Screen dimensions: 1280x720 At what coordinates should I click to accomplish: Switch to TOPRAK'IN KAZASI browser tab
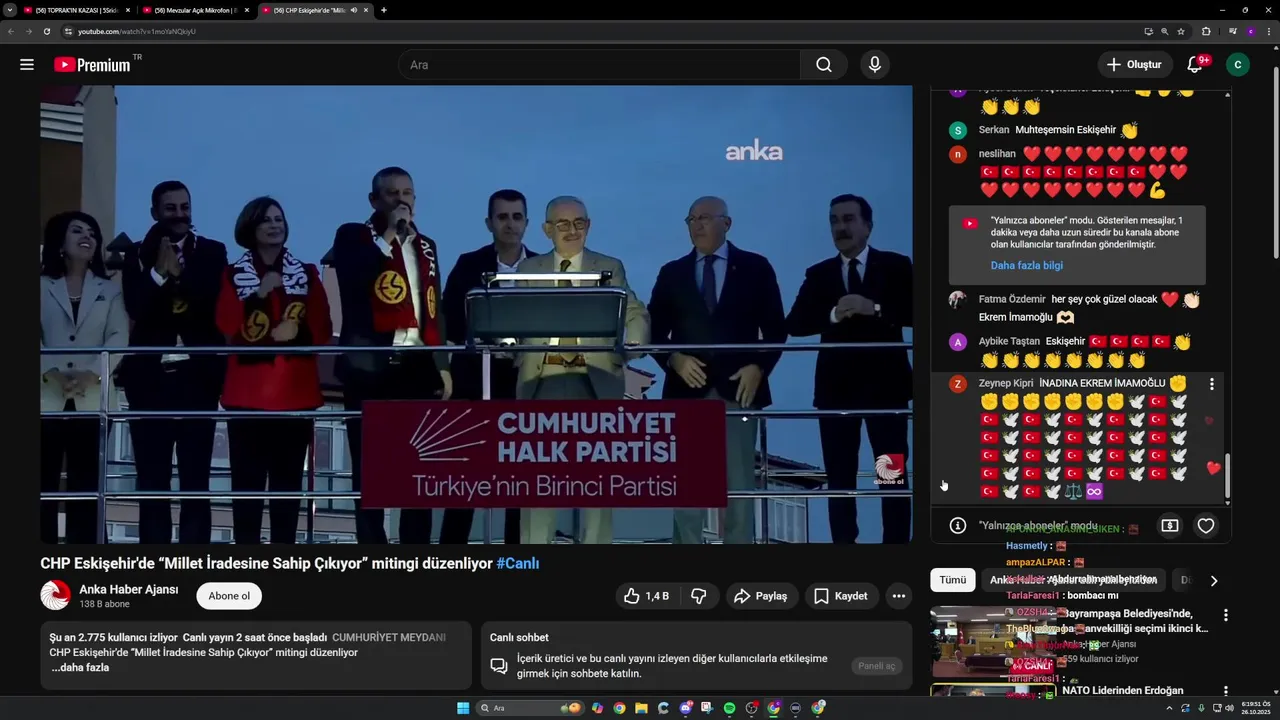coord(76,10)
